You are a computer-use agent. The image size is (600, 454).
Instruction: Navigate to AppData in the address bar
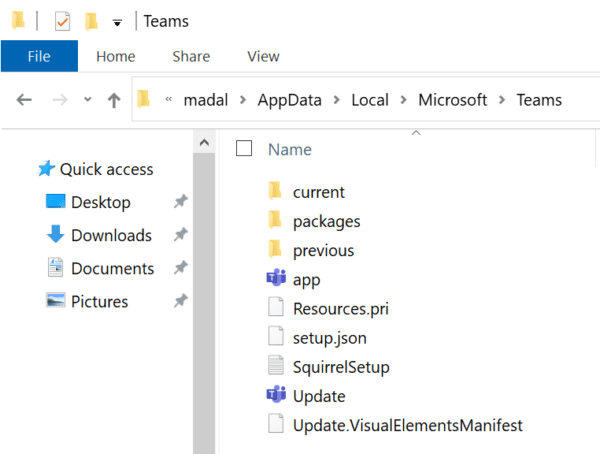[x=290, y=100]
